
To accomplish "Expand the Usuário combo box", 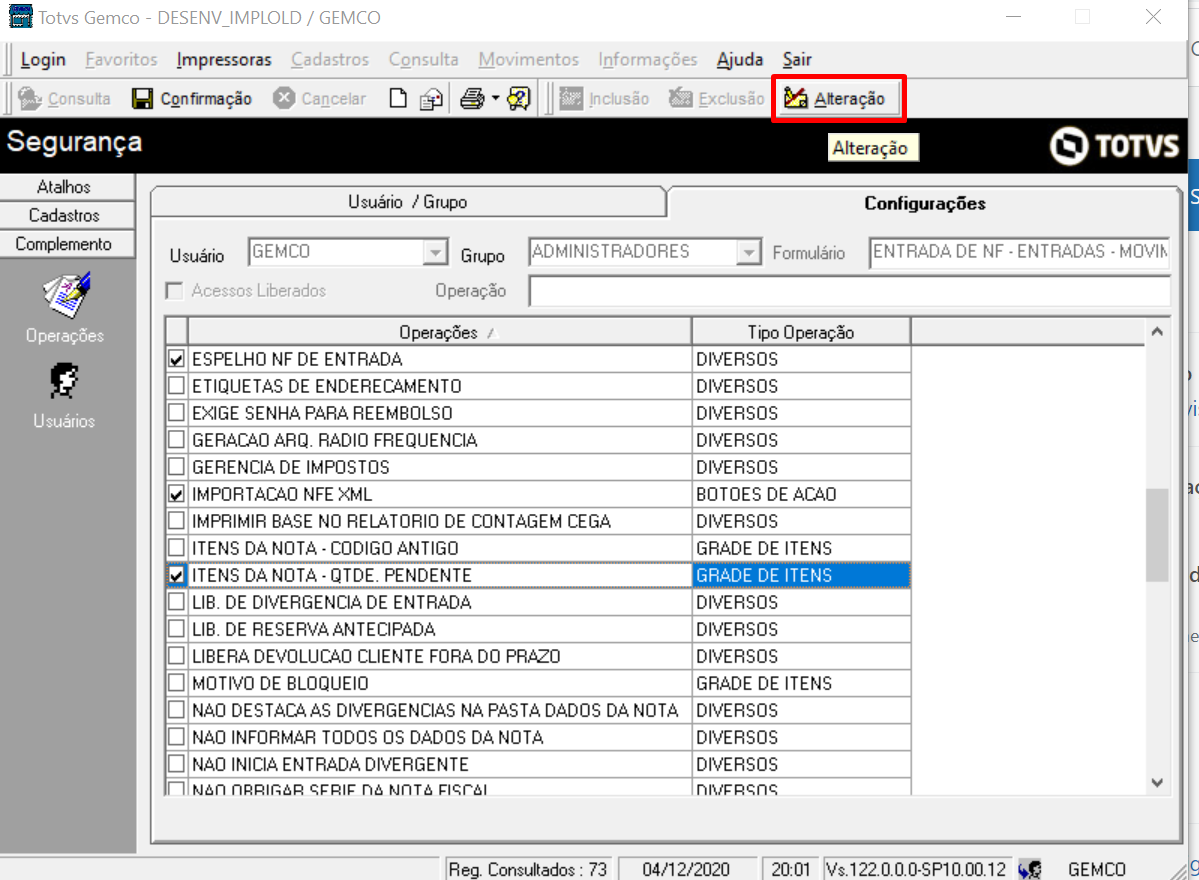I will coord(436,252).
